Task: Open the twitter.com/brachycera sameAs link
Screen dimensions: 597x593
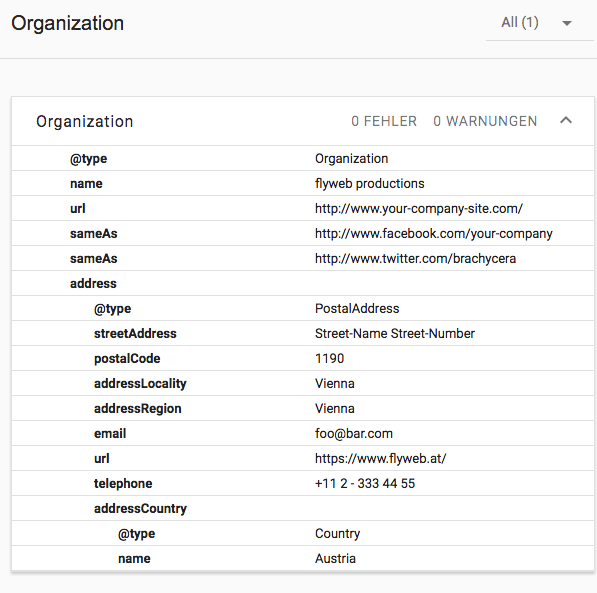Action: [x=415, y=259]
